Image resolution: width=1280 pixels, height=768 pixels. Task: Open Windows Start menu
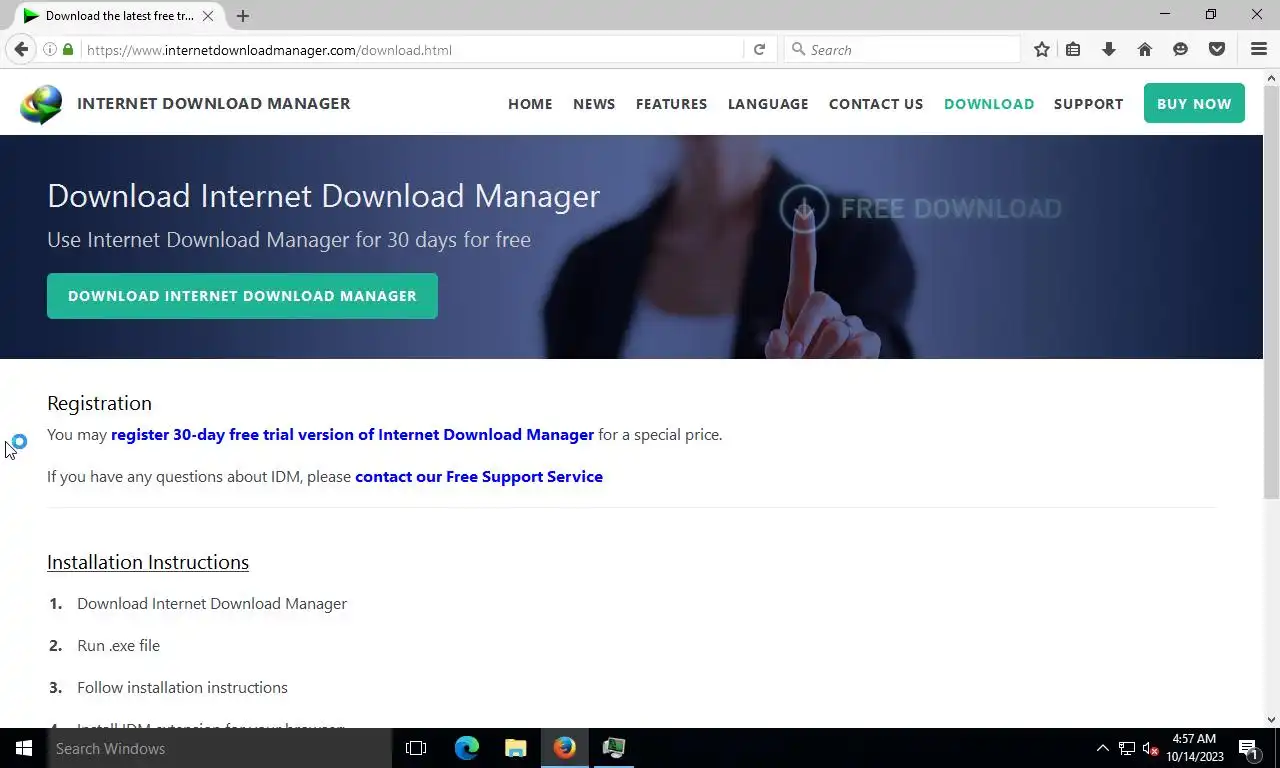(x=24, y=748)
